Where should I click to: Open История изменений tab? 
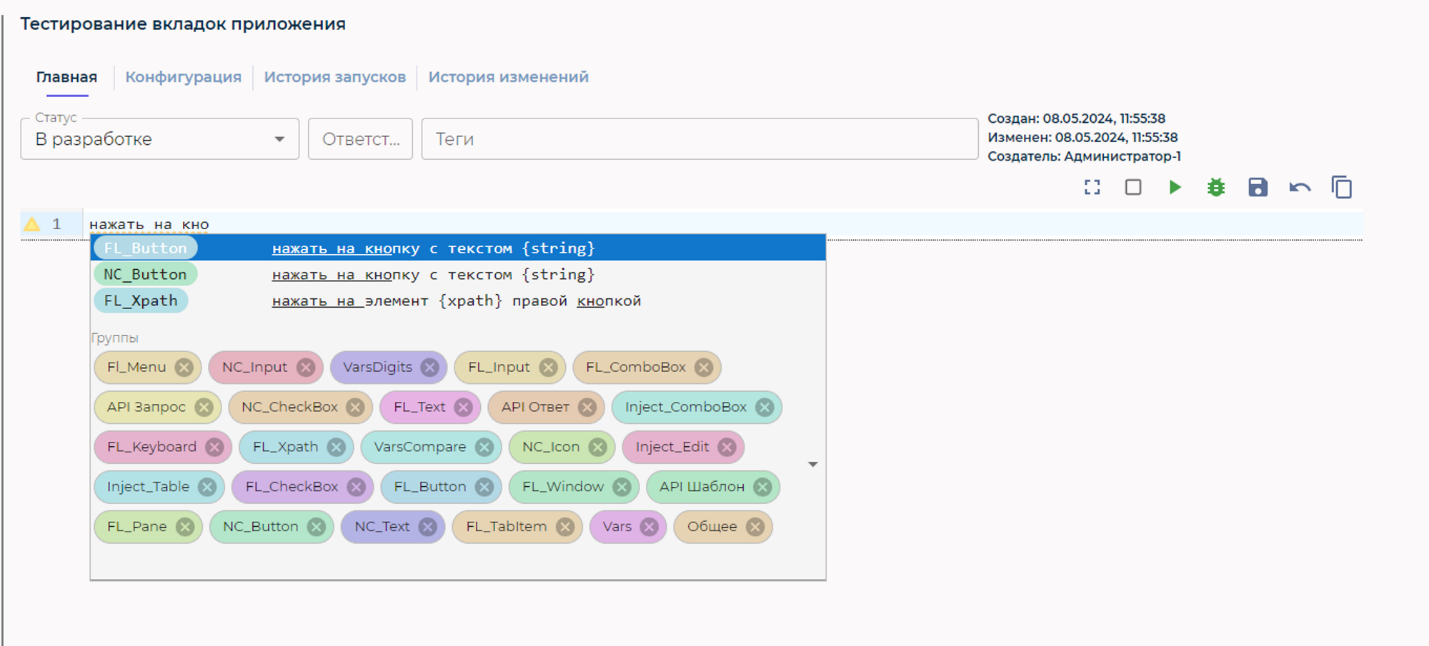pos(508,77)
